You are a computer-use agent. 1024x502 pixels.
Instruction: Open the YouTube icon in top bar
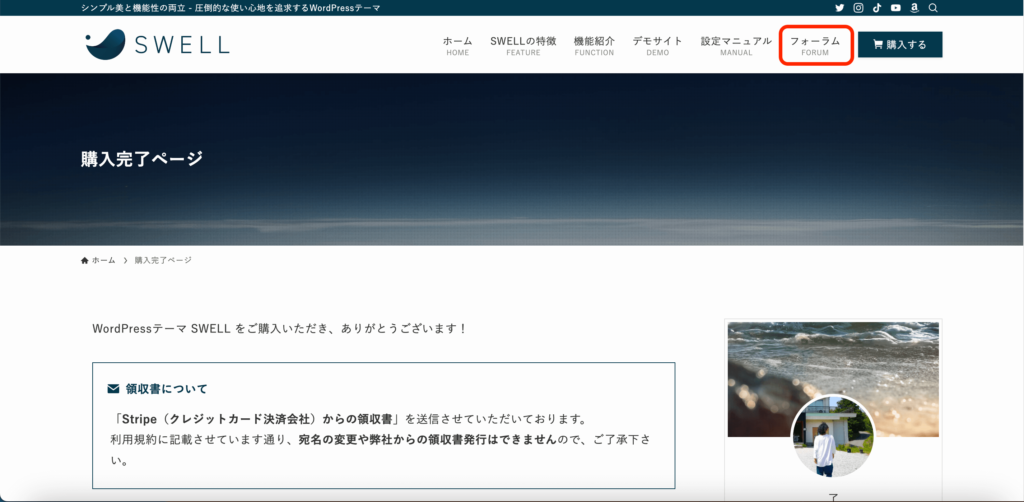coord(896,8)
